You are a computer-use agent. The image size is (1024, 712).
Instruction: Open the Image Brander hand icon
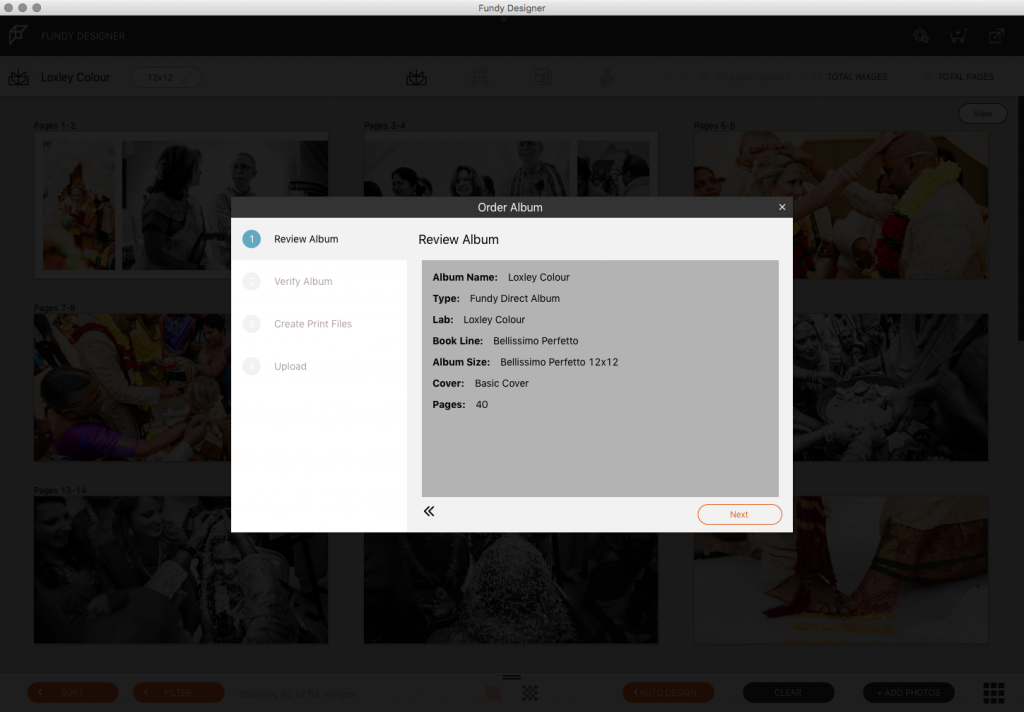[x=607, y=77]
